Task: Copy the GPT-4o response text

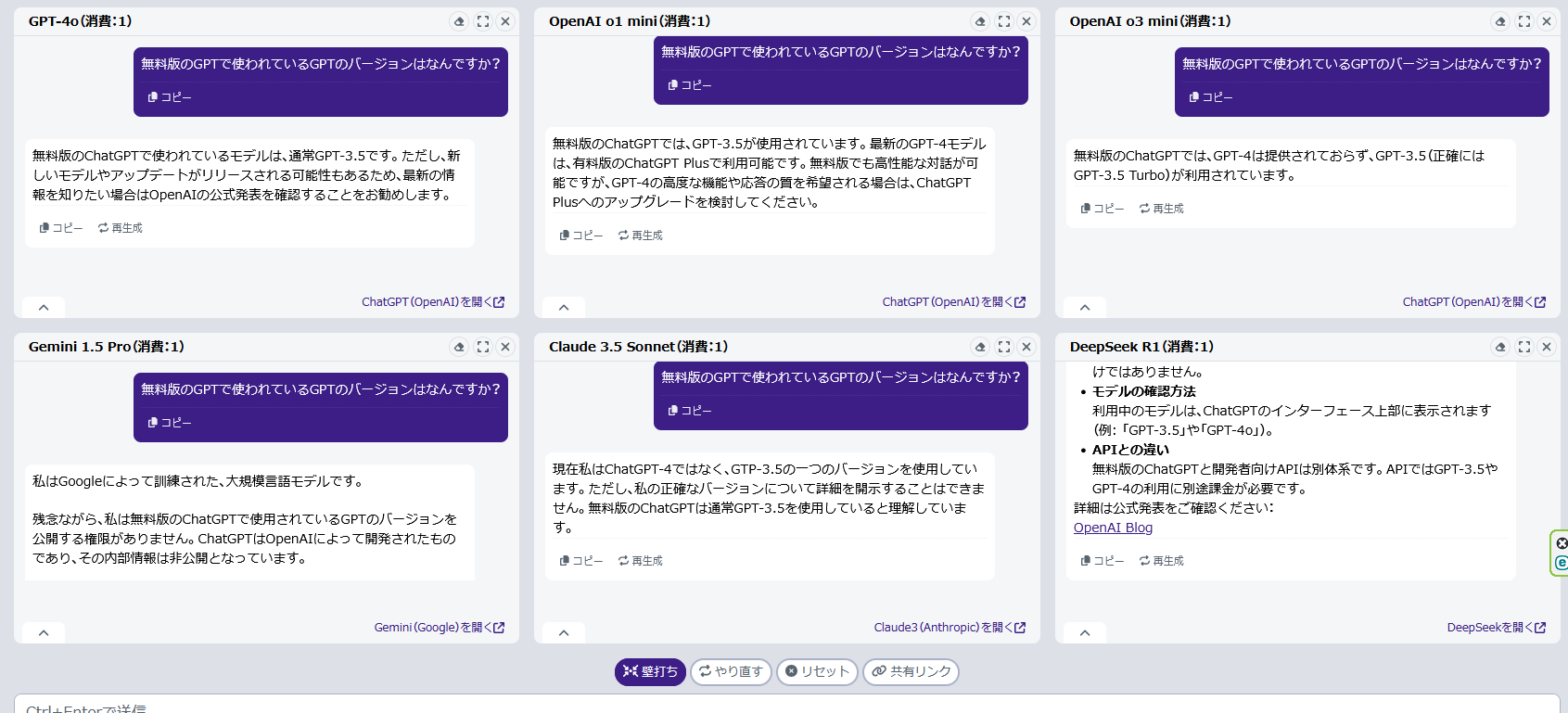Action: point(61,228)
